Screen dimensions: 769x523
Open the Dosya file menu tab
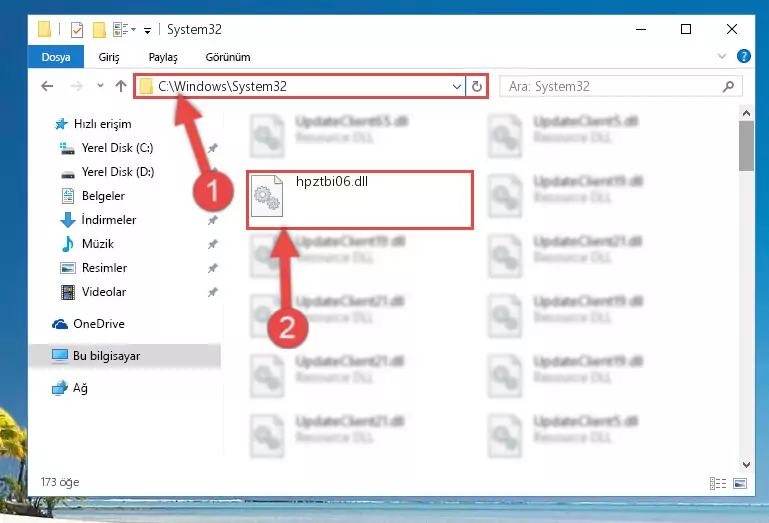[x=56, y=57]
